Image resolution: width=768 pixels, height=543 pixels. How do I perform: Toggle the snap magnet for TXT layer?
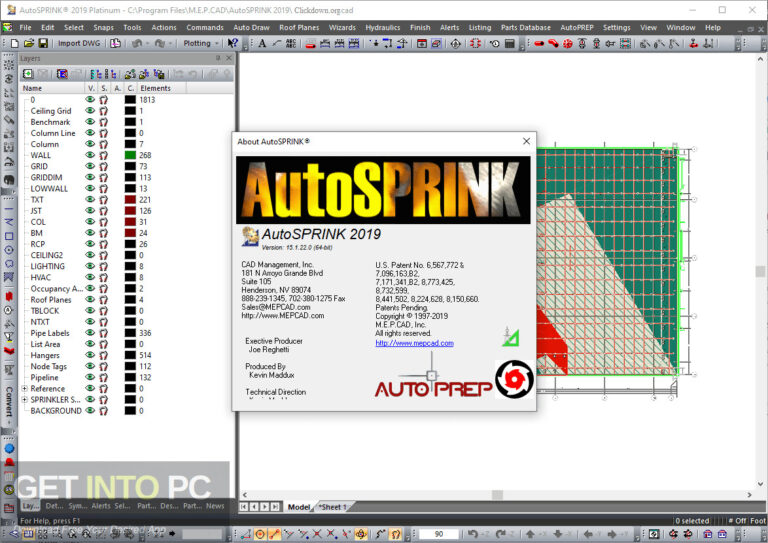coord(104,199)
